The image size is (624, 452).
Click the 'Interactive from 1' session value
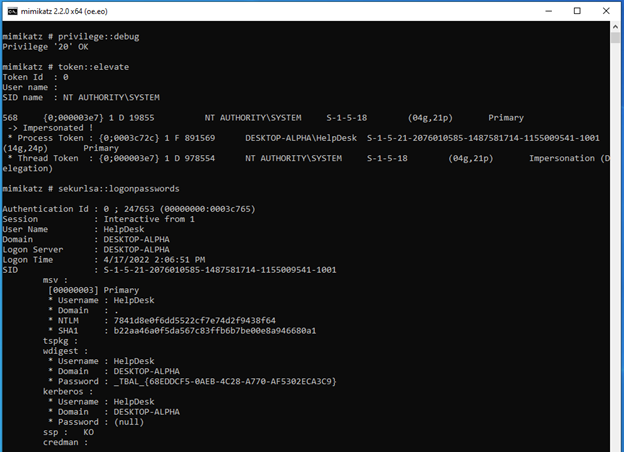[x=149, y=219]
